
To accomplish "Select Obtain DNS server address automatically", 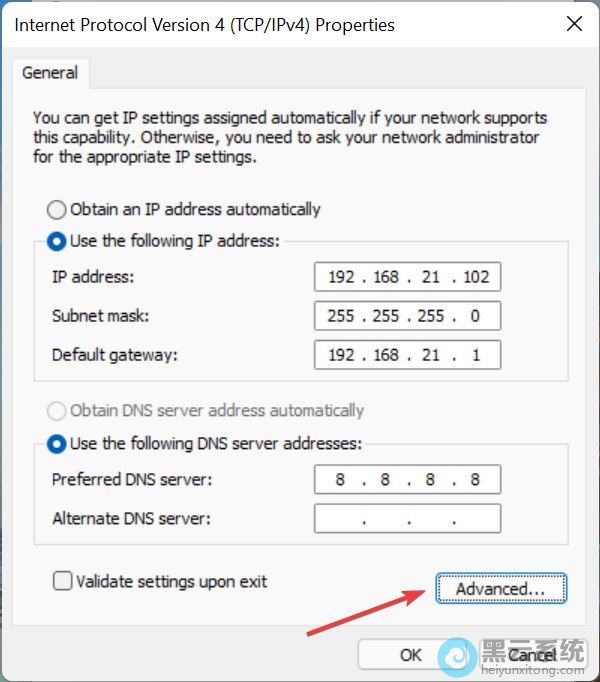I will click(57, 411).
